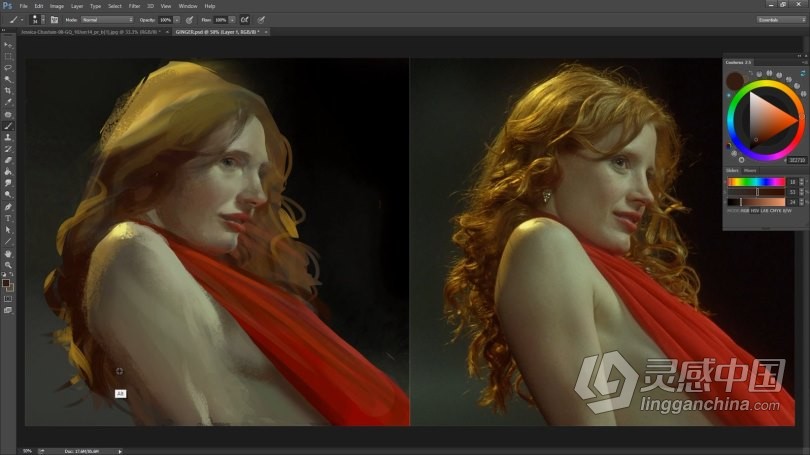
Task: Select the Line shape tool
Action: pos(8,241)
